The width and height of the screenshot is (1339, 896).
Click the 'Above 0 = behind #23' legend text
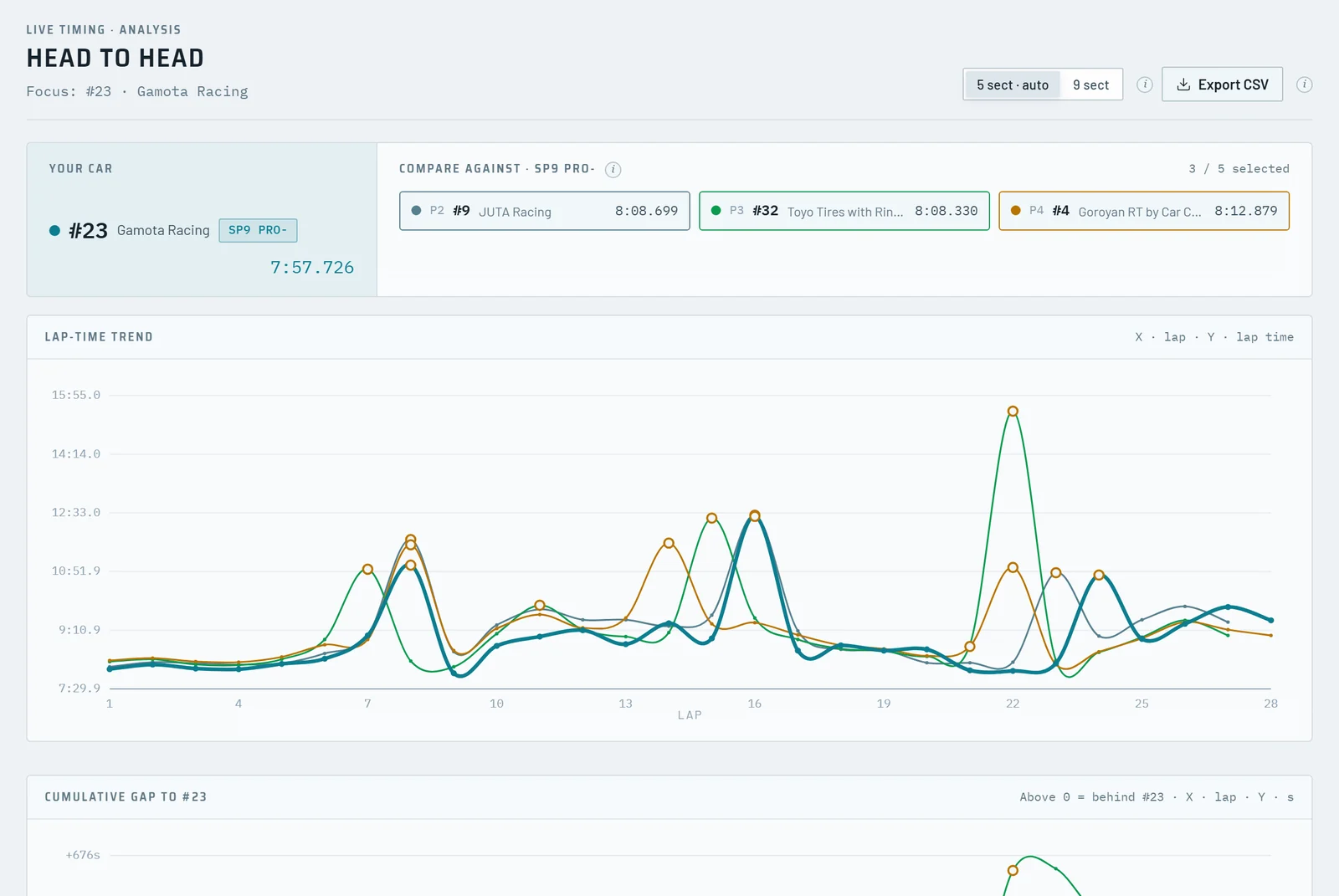1091,797
